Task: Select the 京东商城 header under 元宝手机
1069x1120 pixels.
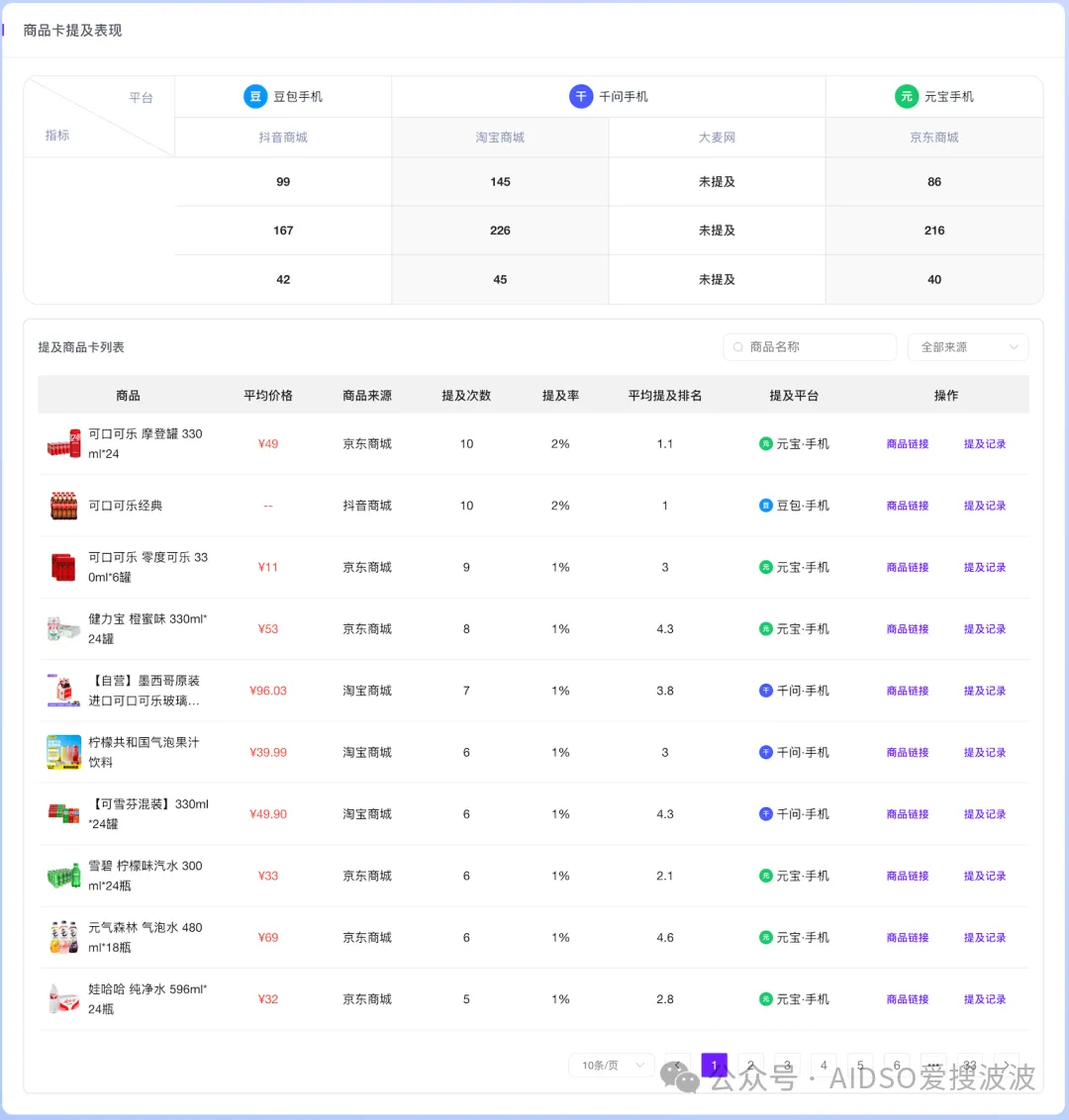Action: (x=934, y=138)
